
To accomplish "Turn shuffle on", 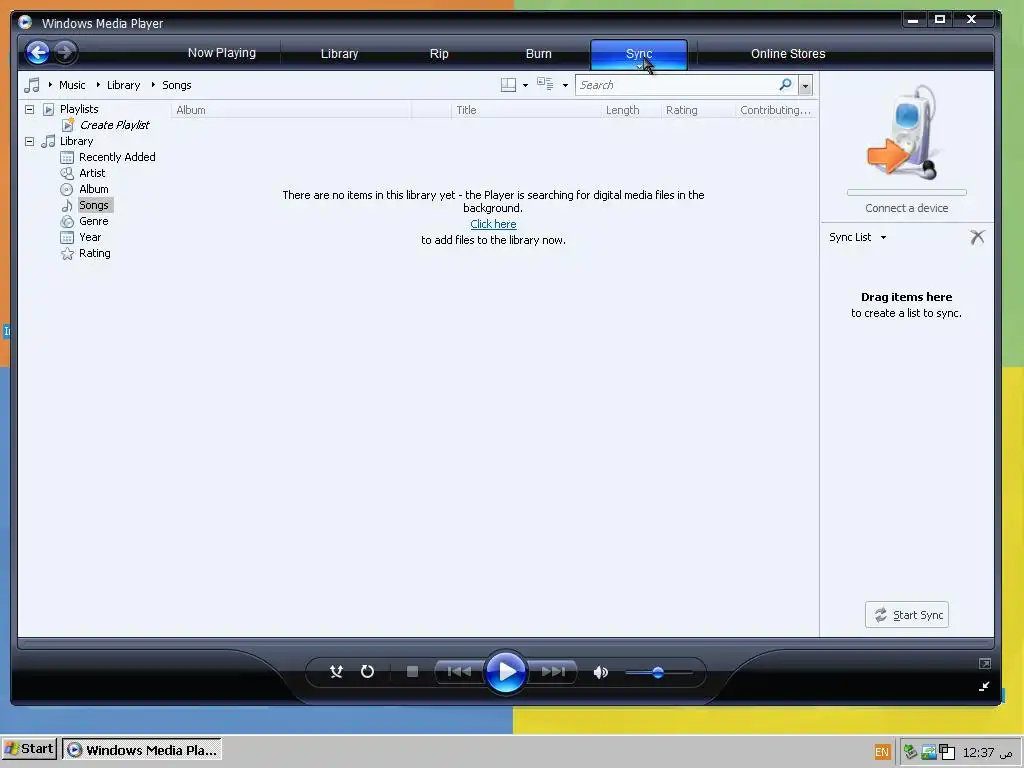I will pos(336,671).
